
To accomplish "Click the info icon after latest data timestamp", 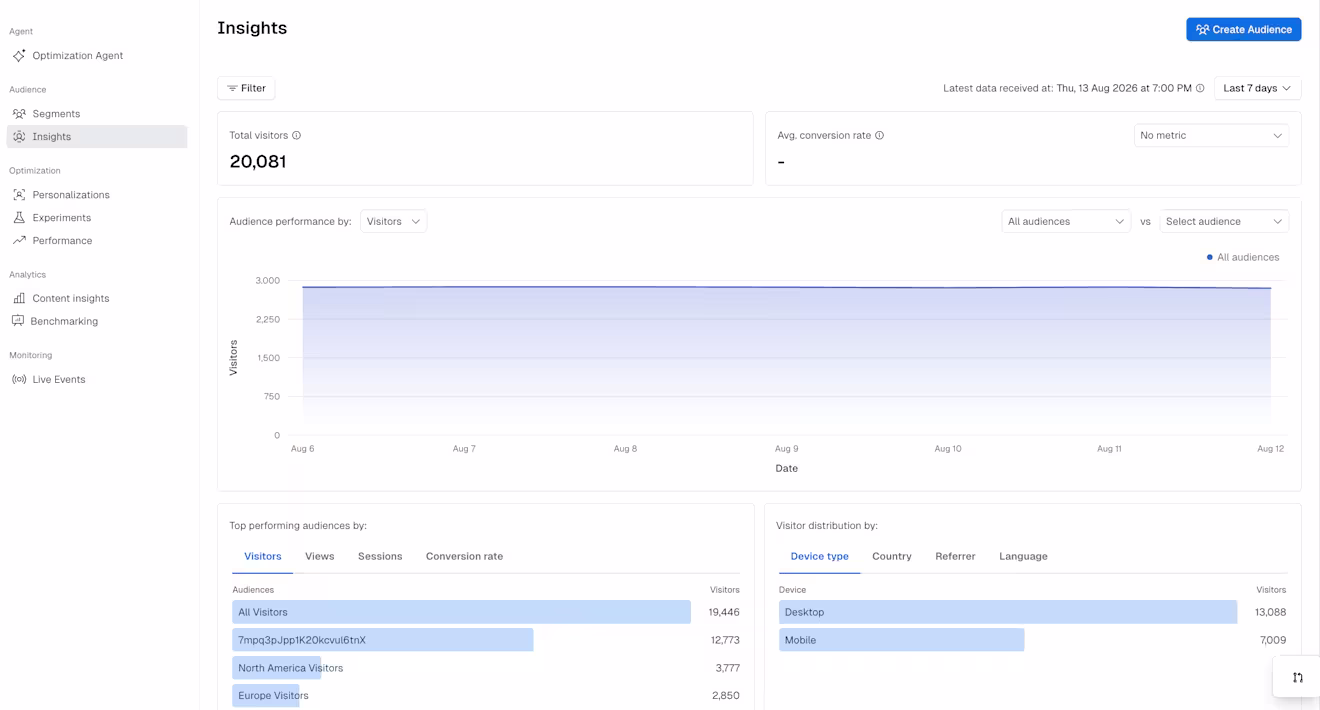I will pyautogui.click(x=1200, y=89).
